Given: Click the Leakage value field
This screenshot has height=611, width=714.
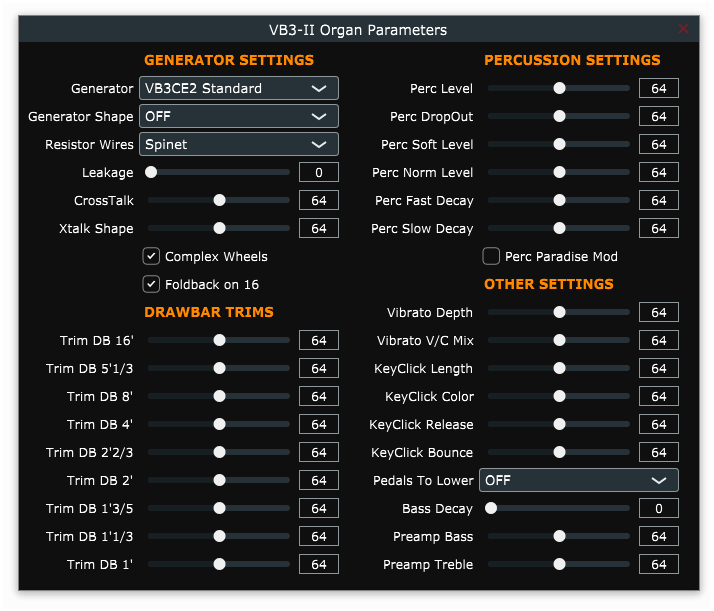Looking at the screenshot, I should [319, 173].
